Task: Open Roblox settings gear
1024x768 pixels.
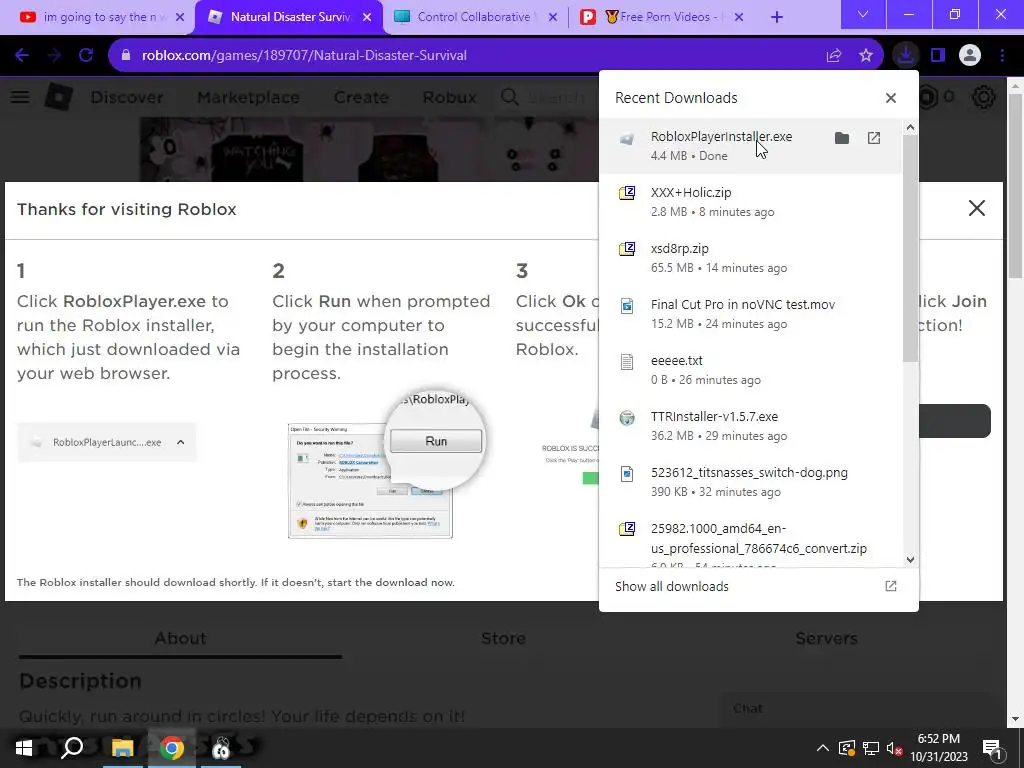Action: click(x=984, y=97)
